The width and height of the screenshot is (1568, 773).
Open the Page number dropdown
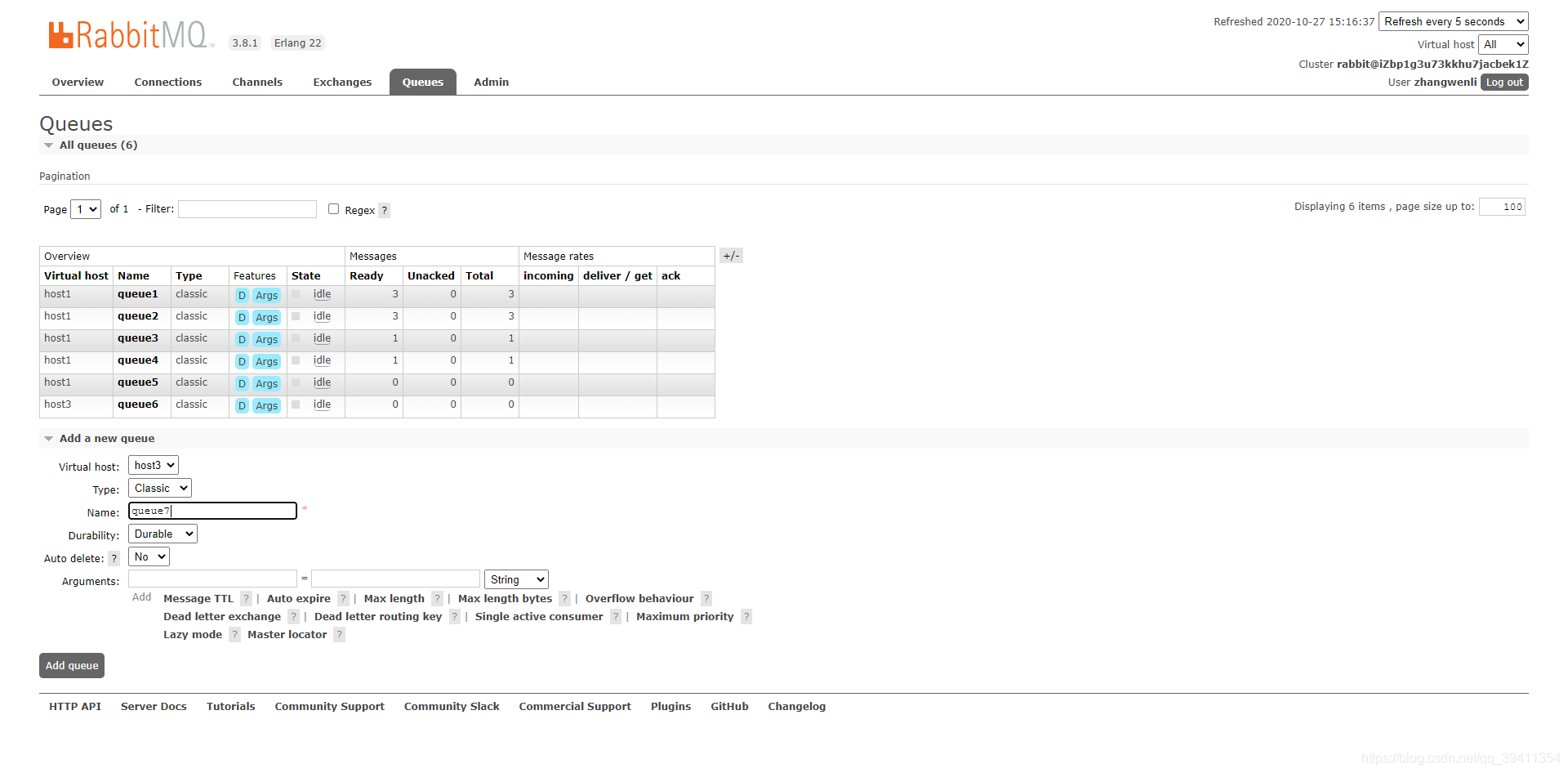(x=86, y=209)
